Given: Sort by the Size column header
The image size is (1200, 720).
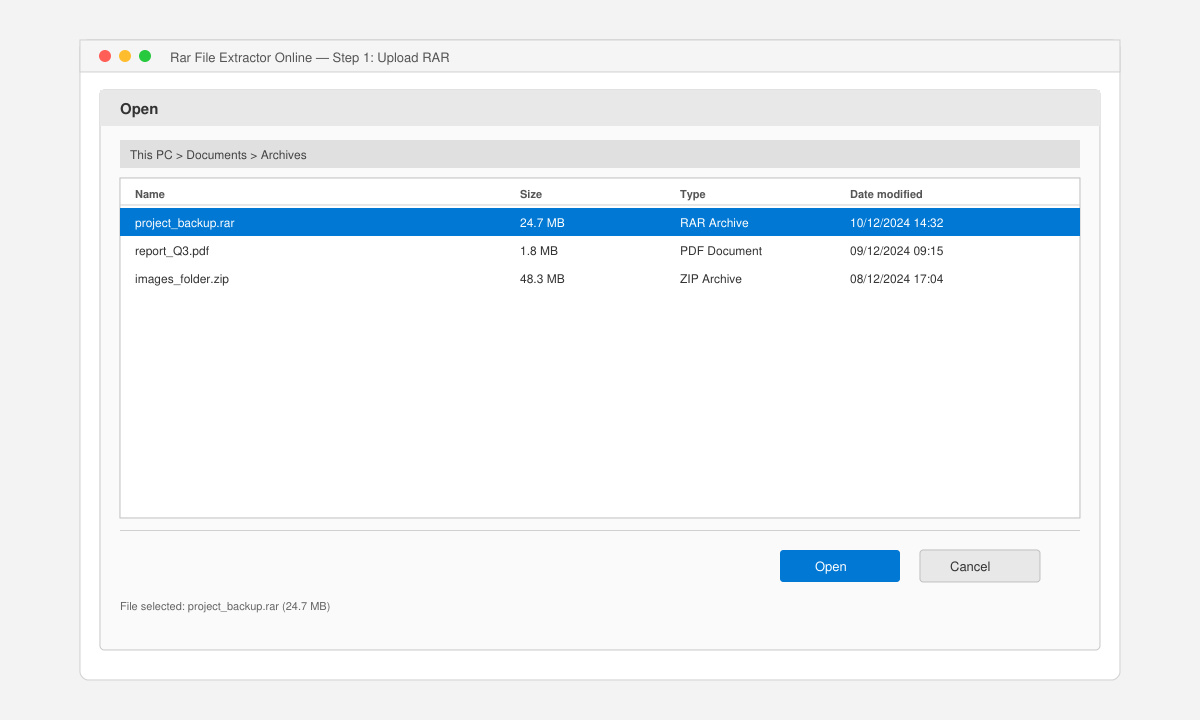Looking at the screenshot, I should pos(531,194).
